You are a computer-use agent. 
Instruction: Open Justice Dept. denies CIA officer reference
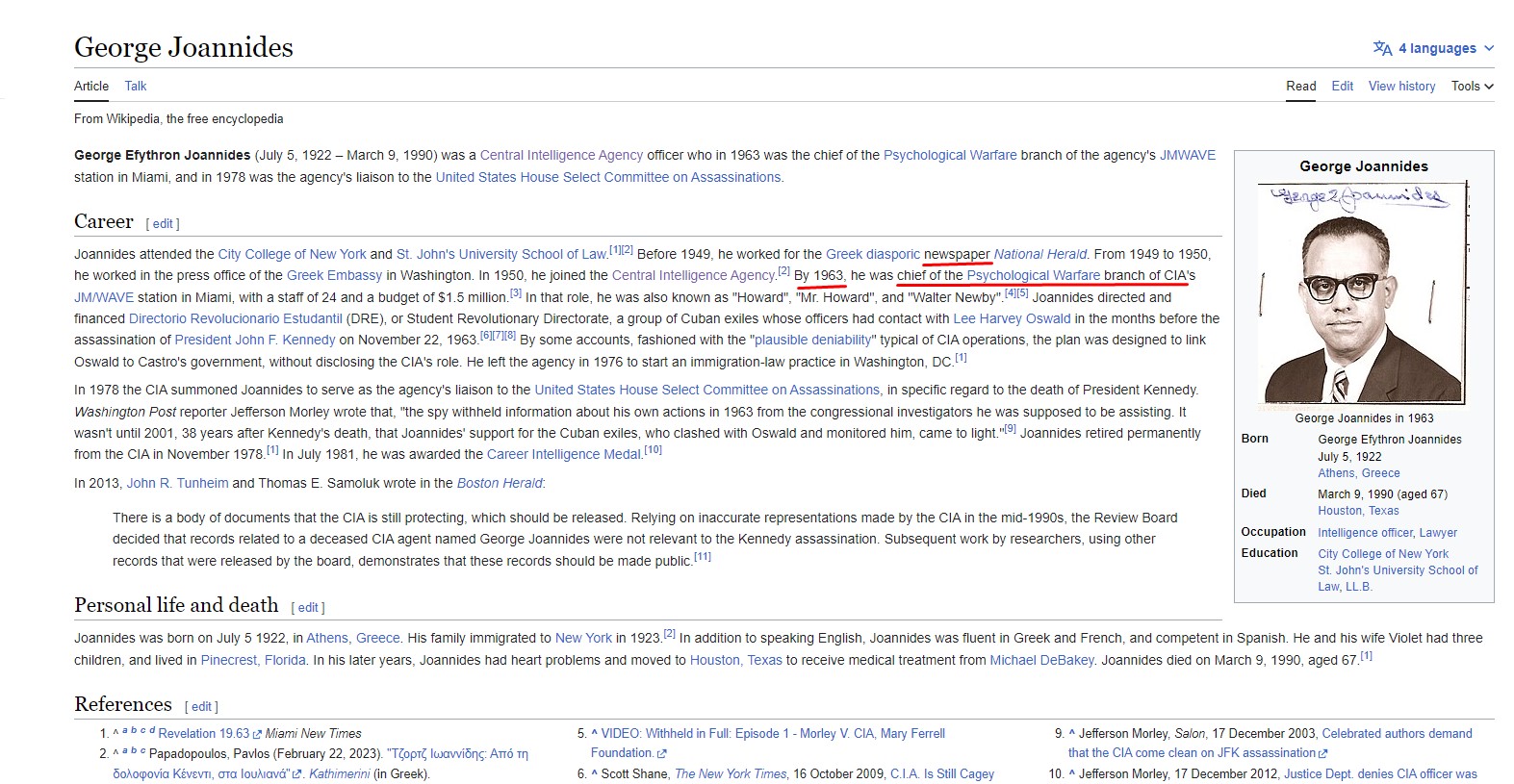click(x=1380, y=773)
